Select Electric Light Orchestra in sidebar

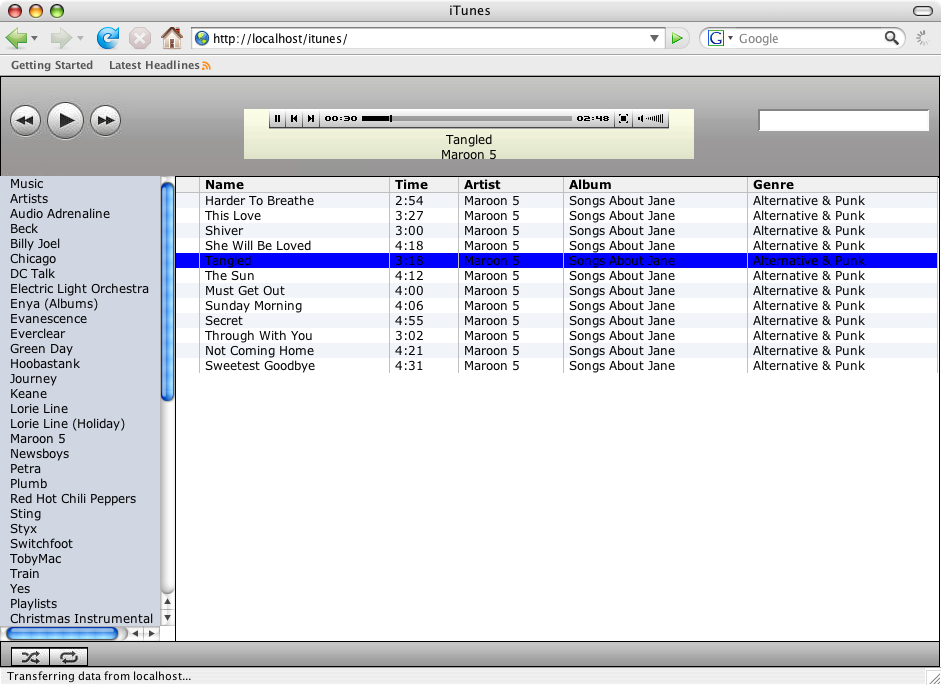79,289
